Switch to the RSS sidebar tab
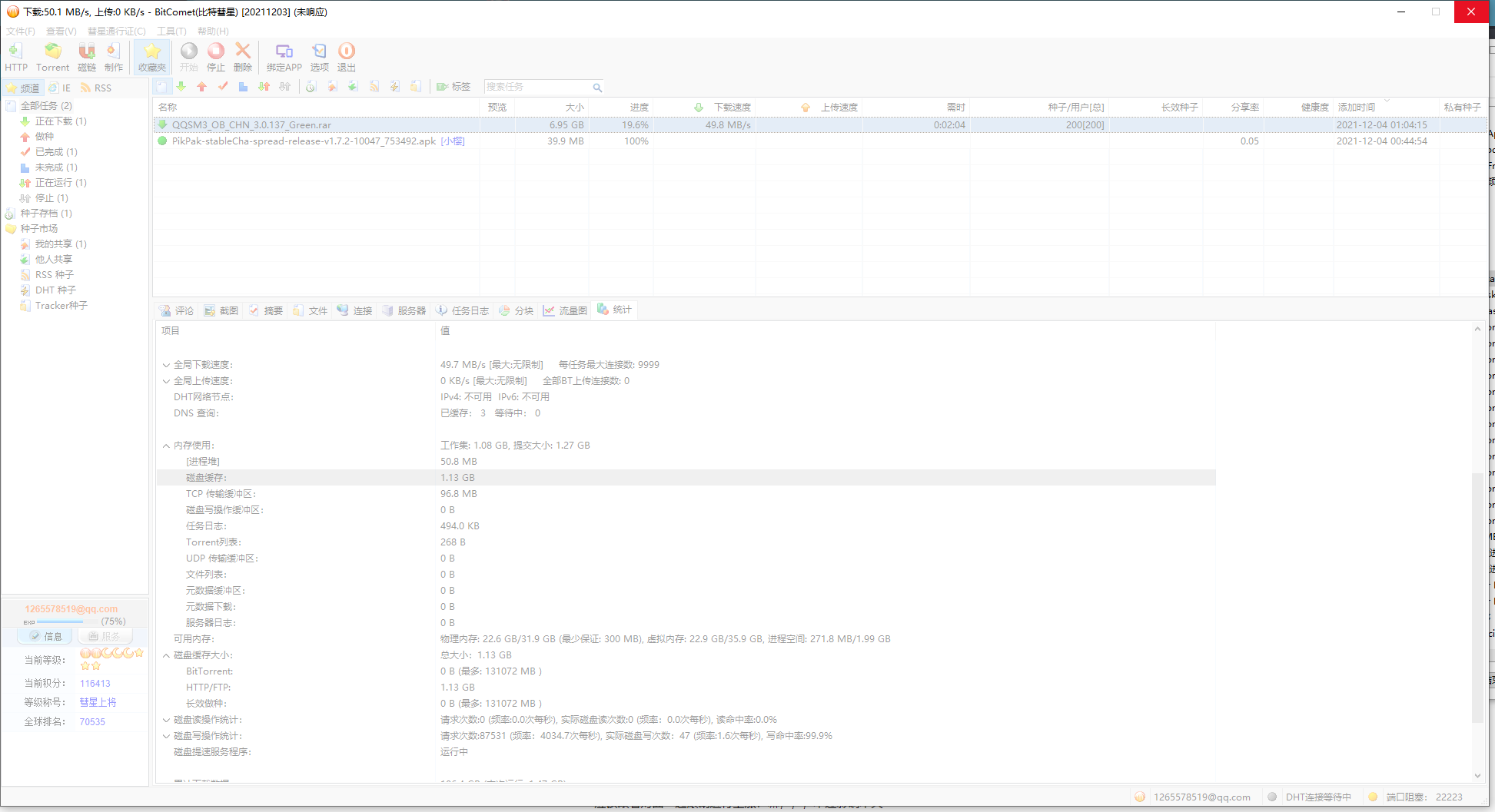The image size is (1495, 812). point(96,88)
